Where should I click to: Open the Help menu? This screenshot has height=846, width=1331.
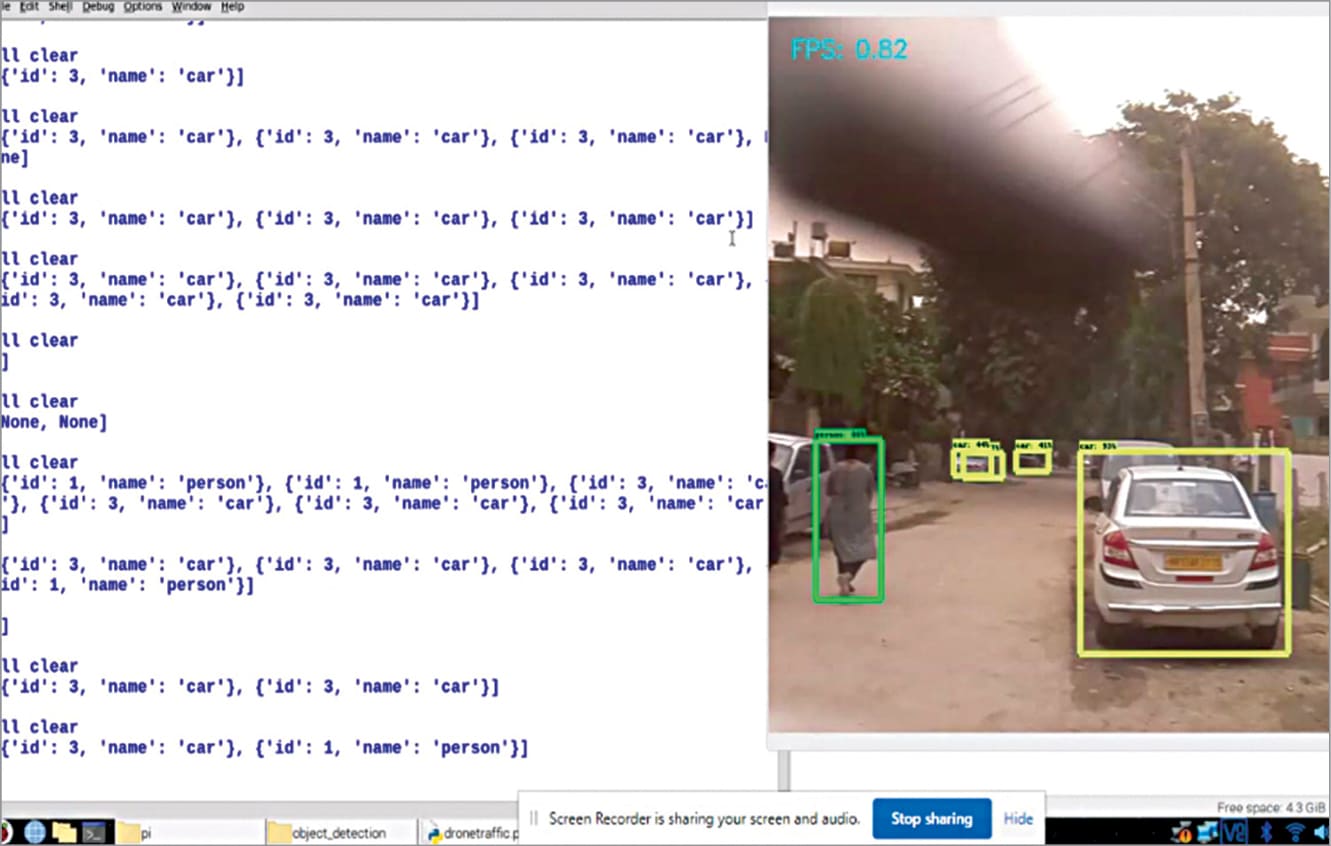(232, 6)
